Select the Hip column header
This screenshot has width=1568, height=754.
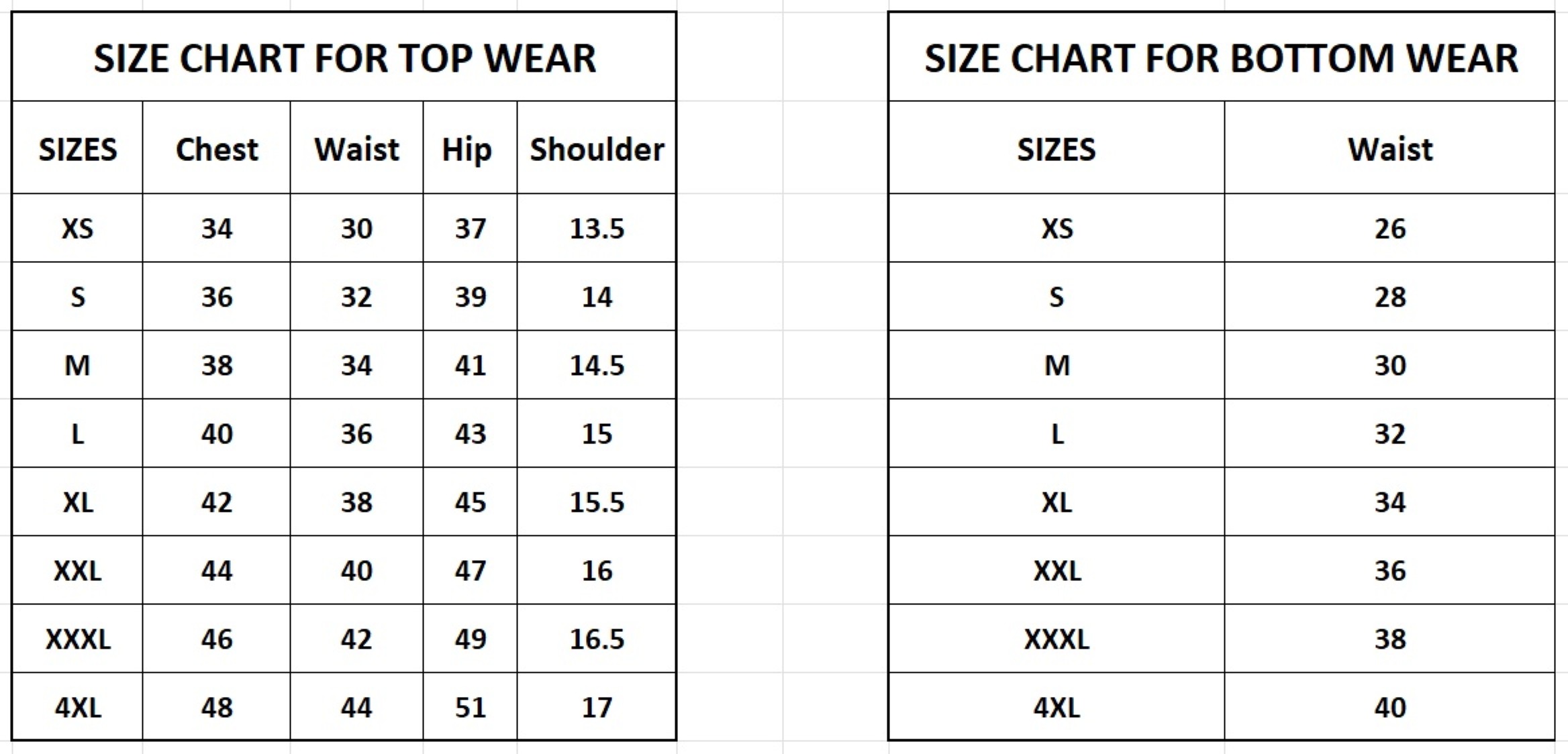click(467, 149)
